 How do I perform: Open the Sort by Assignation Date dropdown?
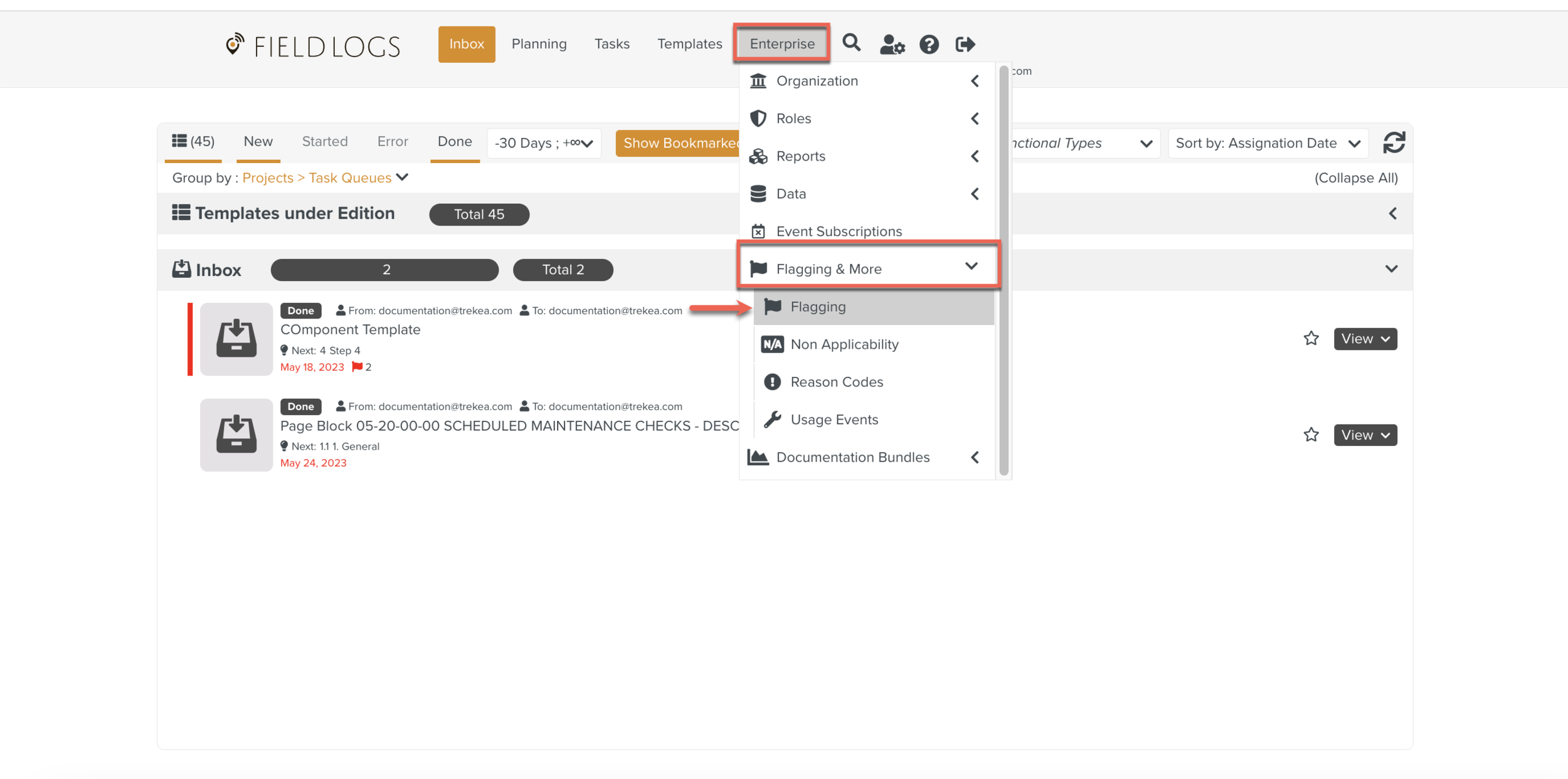tap(1268, 143)
